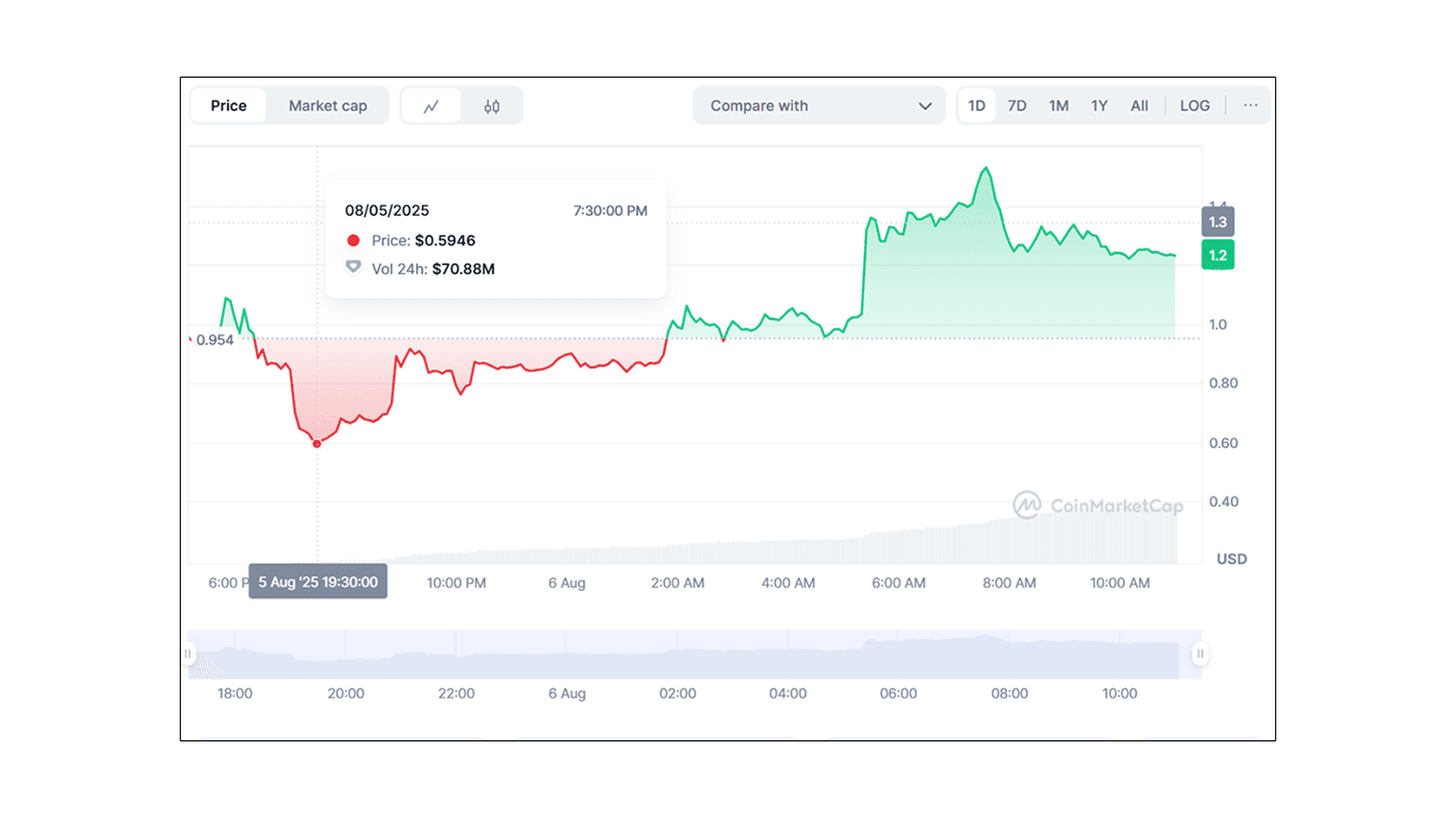Toggle LOG scale on the chart
The width and height of the screenshot is (1456, 818).
coord(1194,106)
